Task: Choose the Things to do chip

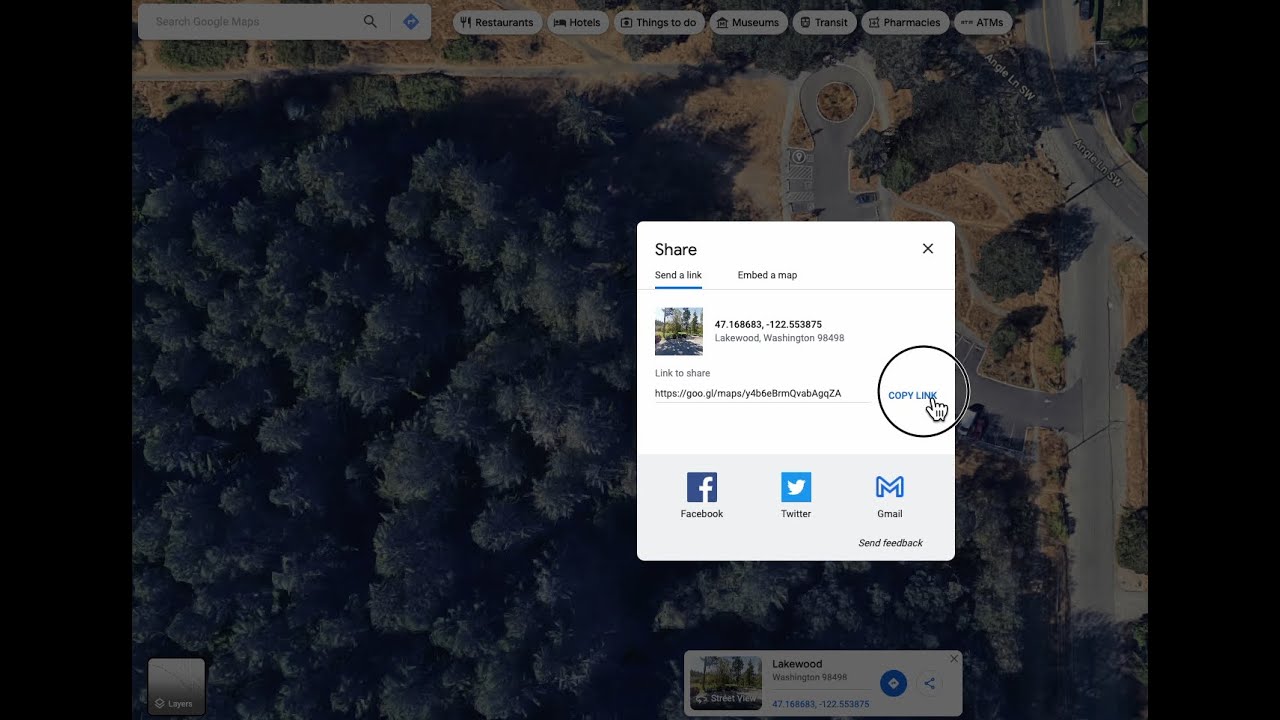Action: (658, 22)
